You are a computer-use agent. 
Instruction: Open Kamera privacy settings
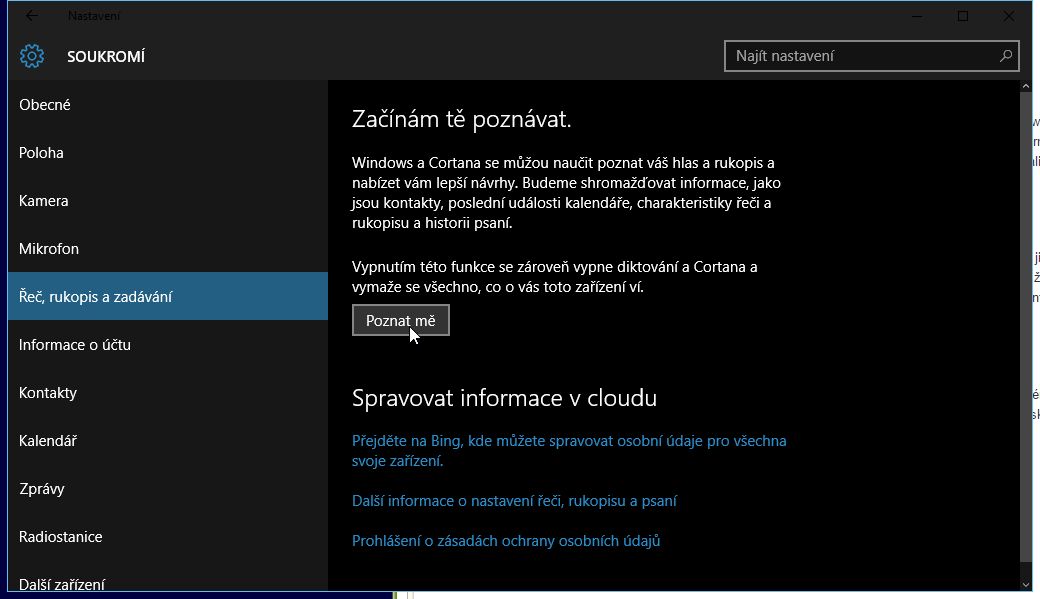[44, 201]
